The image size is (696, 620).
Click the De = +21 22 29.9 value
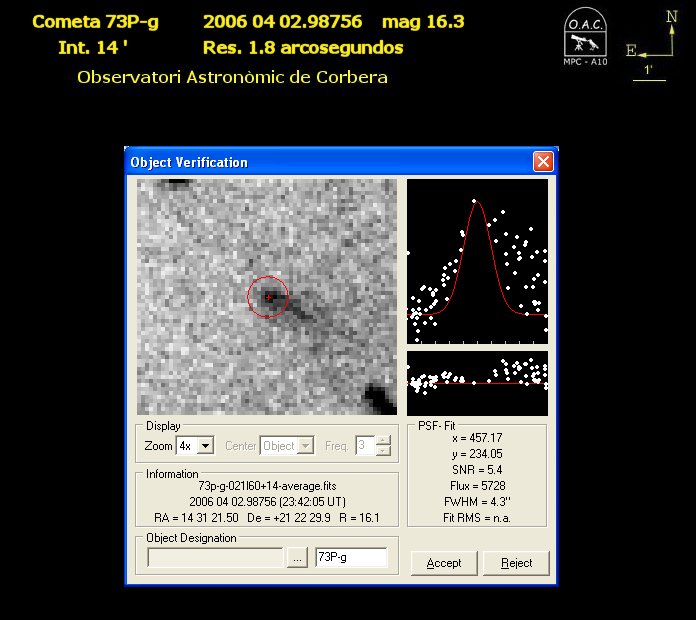(x=289, y=518)
